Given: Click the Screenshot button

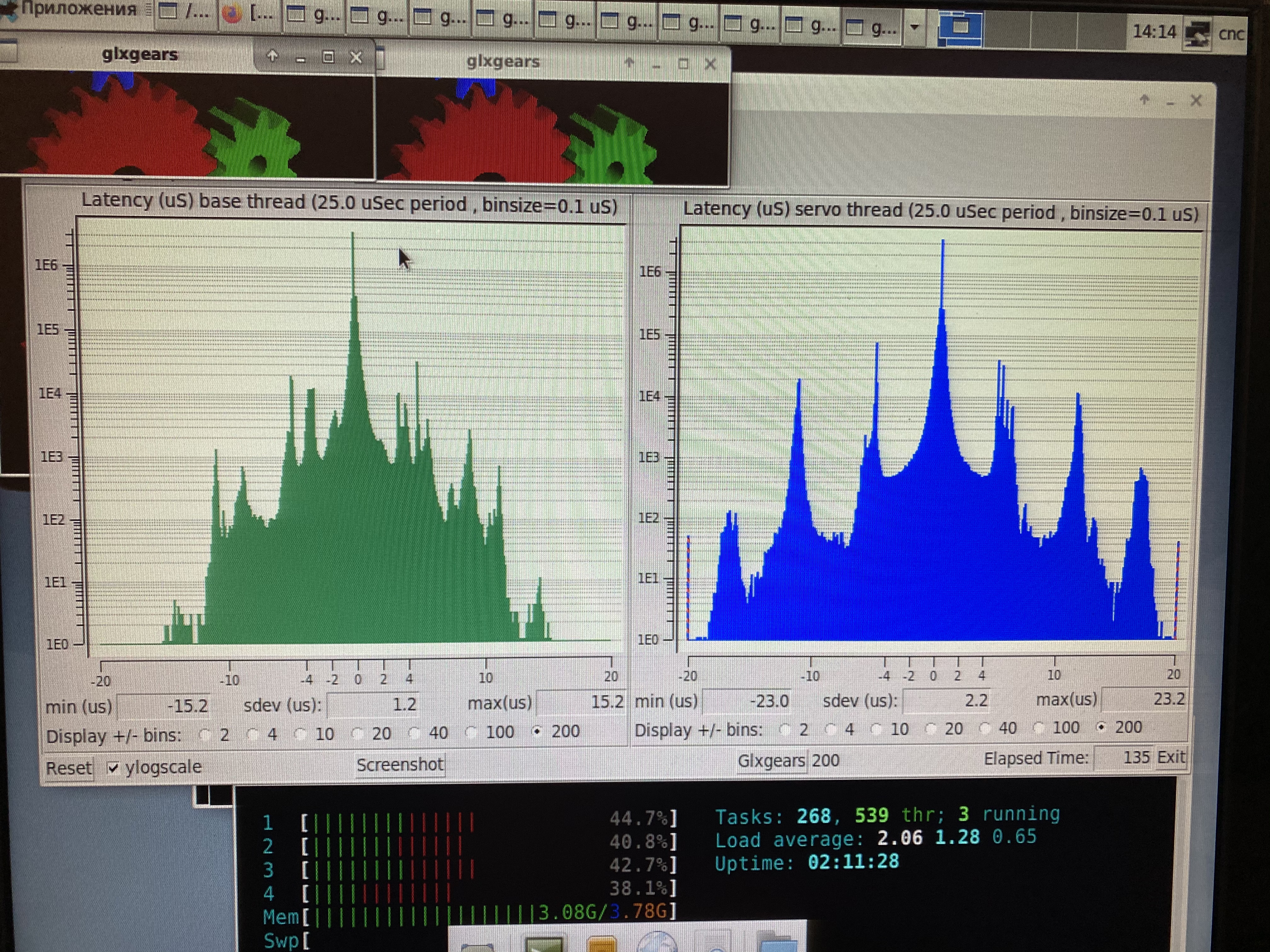Looking at the screenshot, I should (400, 764).
